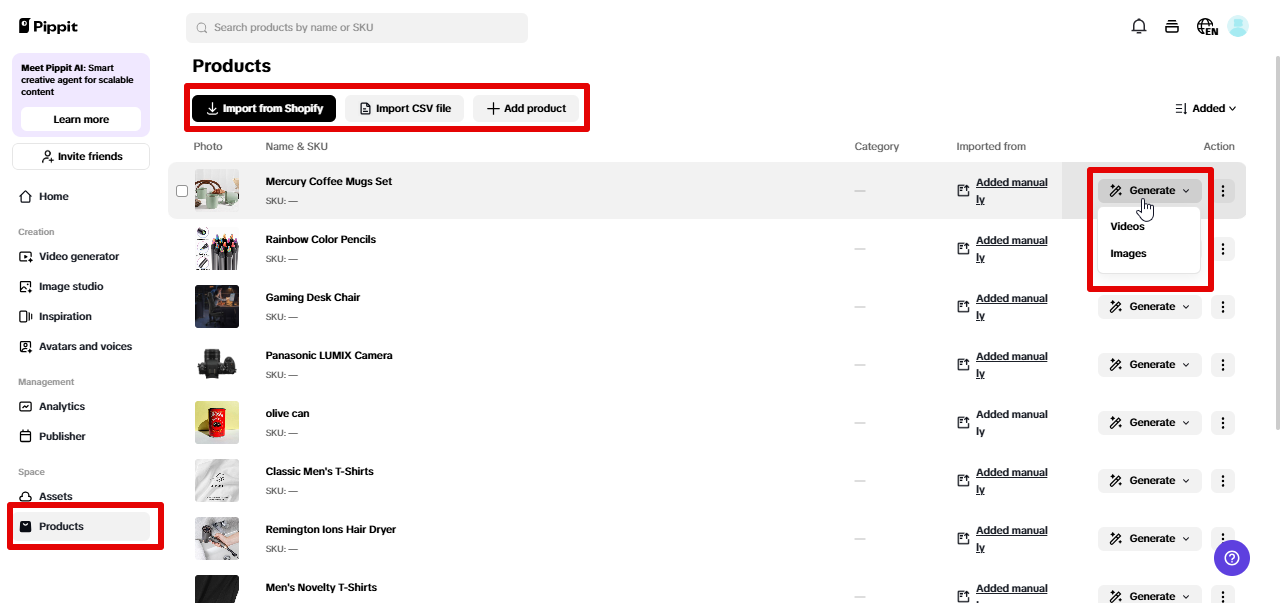Viewport: 1280px width, 603px height.
Task: Select Inspiration in the Creation section
Action: (x=64, y=316)
